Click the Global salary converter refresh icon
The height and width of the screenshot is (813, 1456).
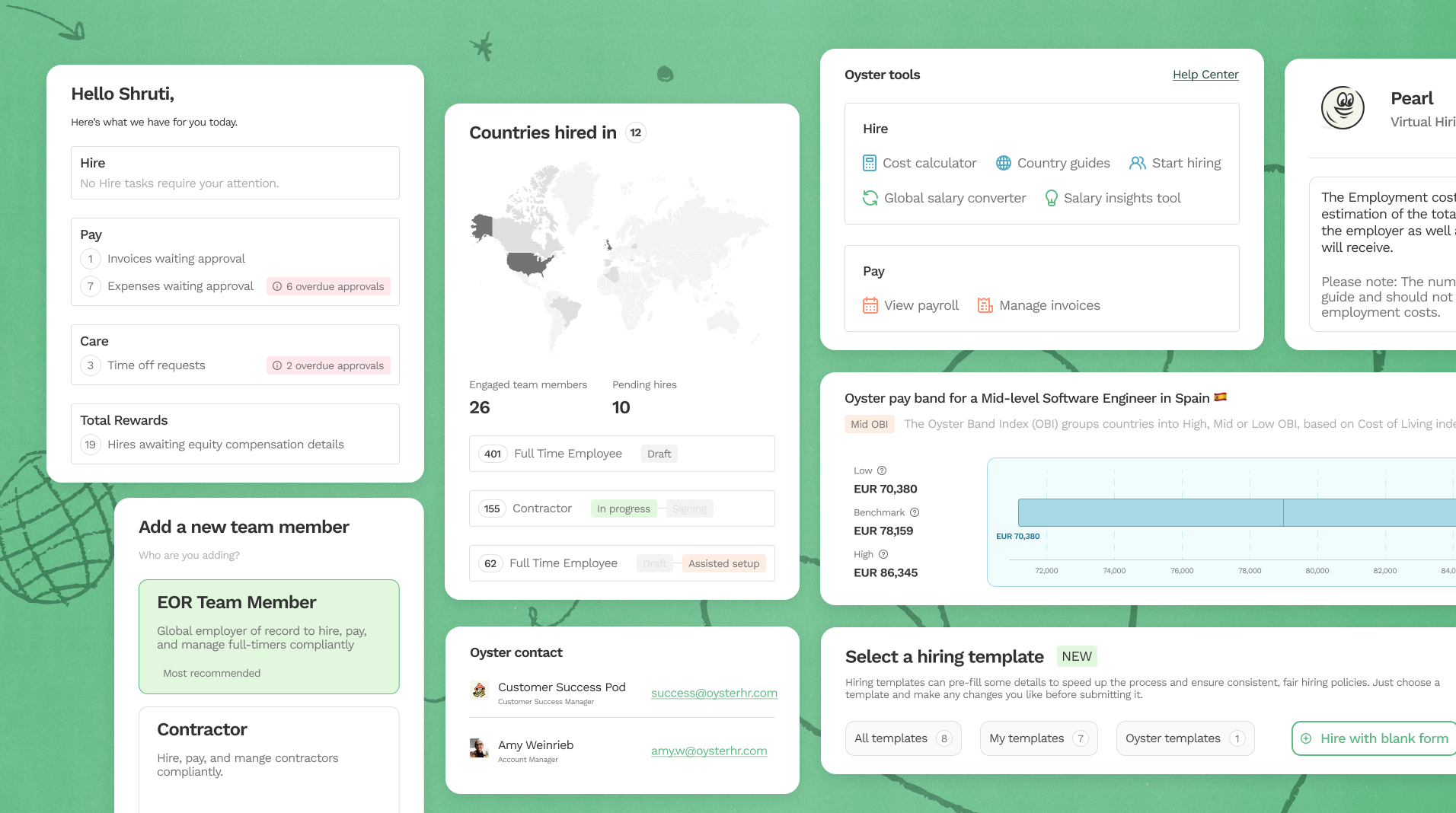[870, 198]
